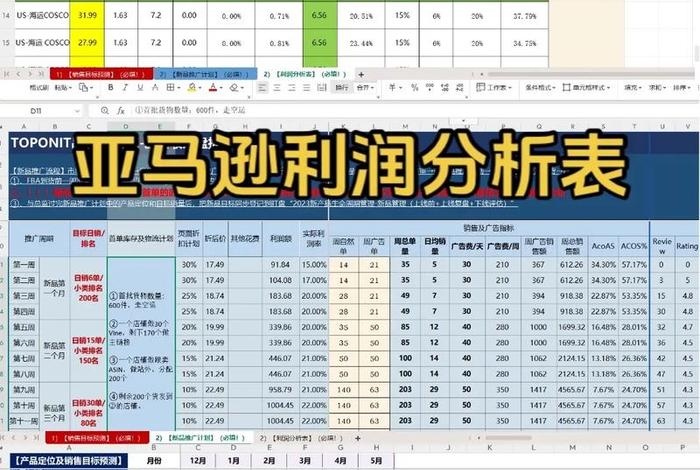Image resolution: width=700 pixels, height=470 pixels.
Task: Switch to blue 新品推广计划 tab in top window
Action: pyautogui.click(x=206, y=74)
